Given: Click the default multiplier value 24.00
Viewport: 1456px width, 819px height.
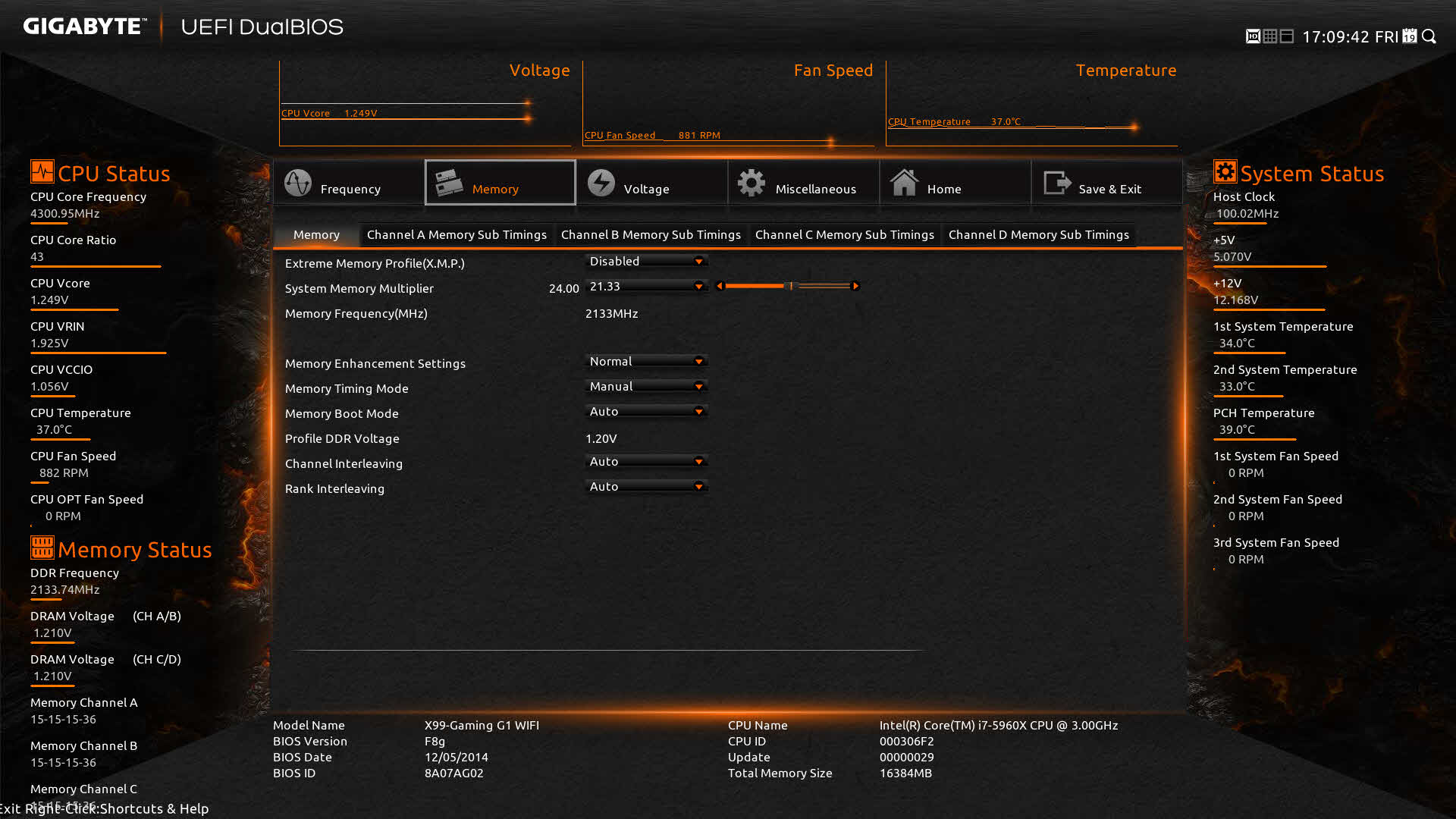Looking at the screenshot, I should (563, 288).
